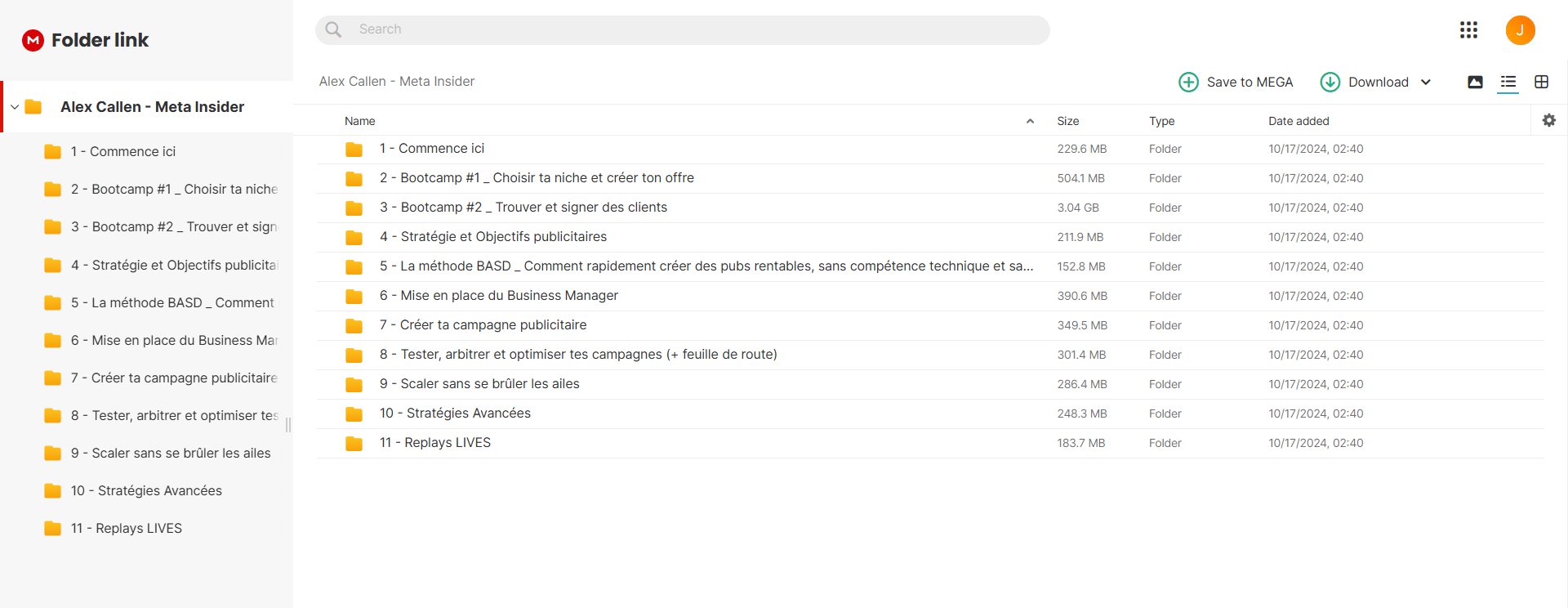Click the sidebar resize handle
This screenshot has height=608, width=1568.
click(288, 425)
